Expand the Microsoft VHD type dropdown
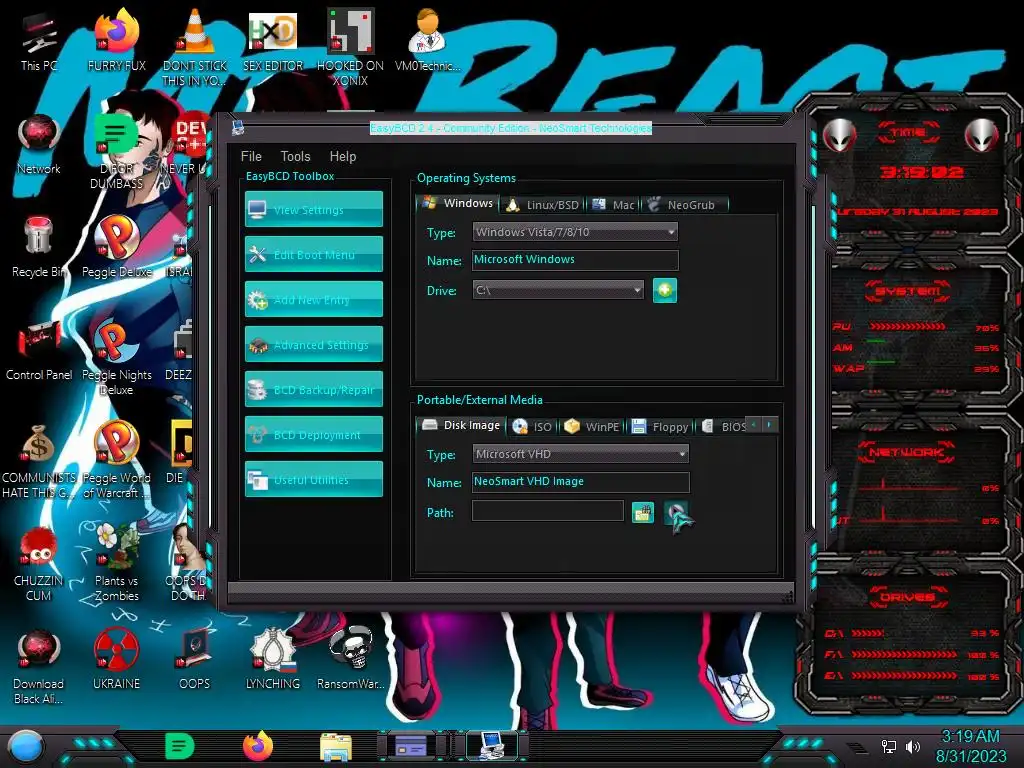This screenshot has width=1024, height=768. pos(581,454)
